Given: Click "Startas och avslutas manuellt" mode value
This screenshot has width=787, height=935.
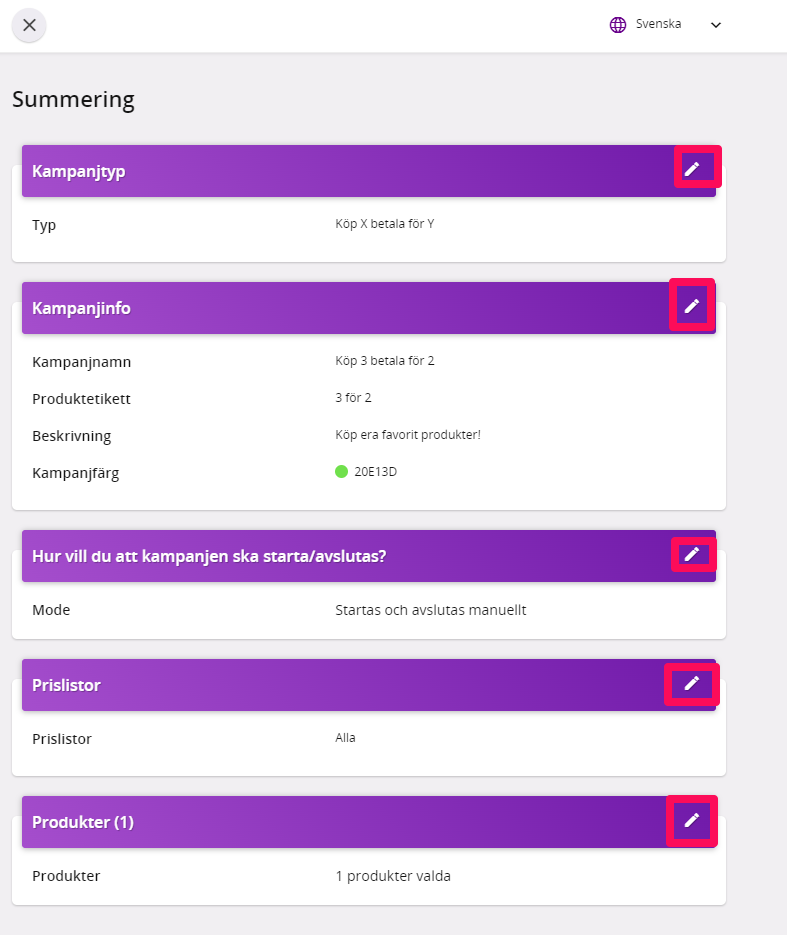Looking at the screenshot, I should click(430, 610).
